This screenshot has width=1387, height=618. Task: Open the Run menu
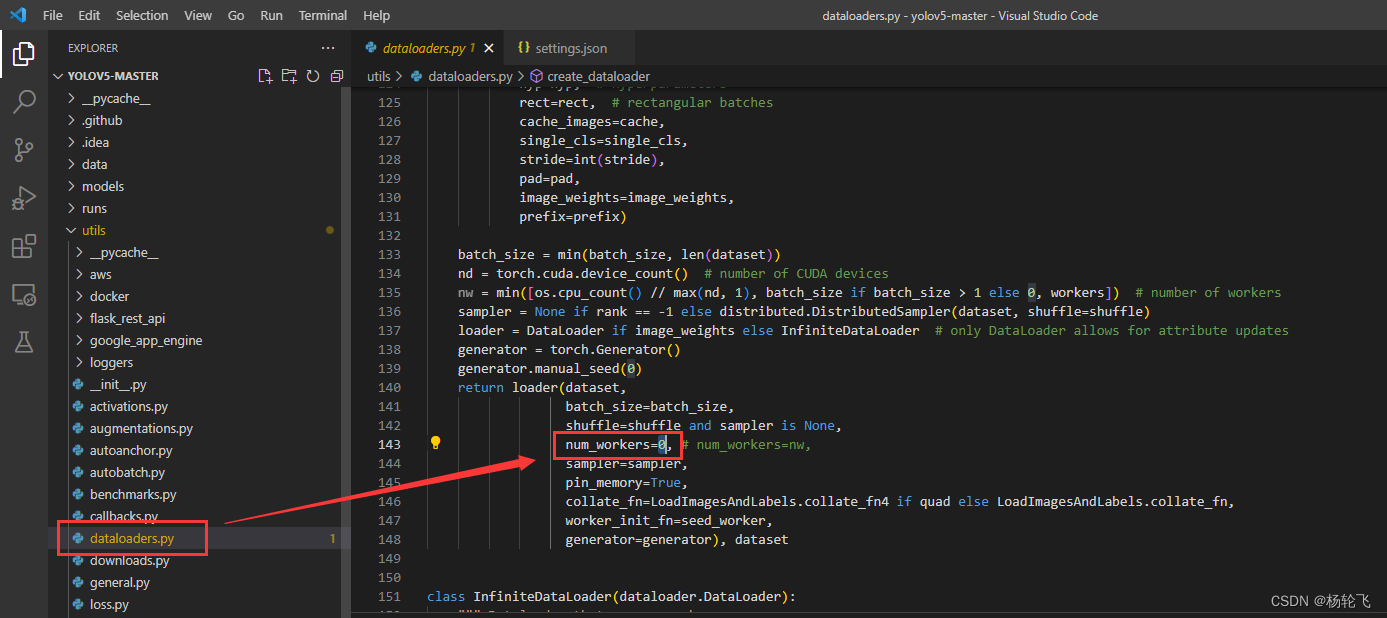pyautogui.click(x=271, y=15)
